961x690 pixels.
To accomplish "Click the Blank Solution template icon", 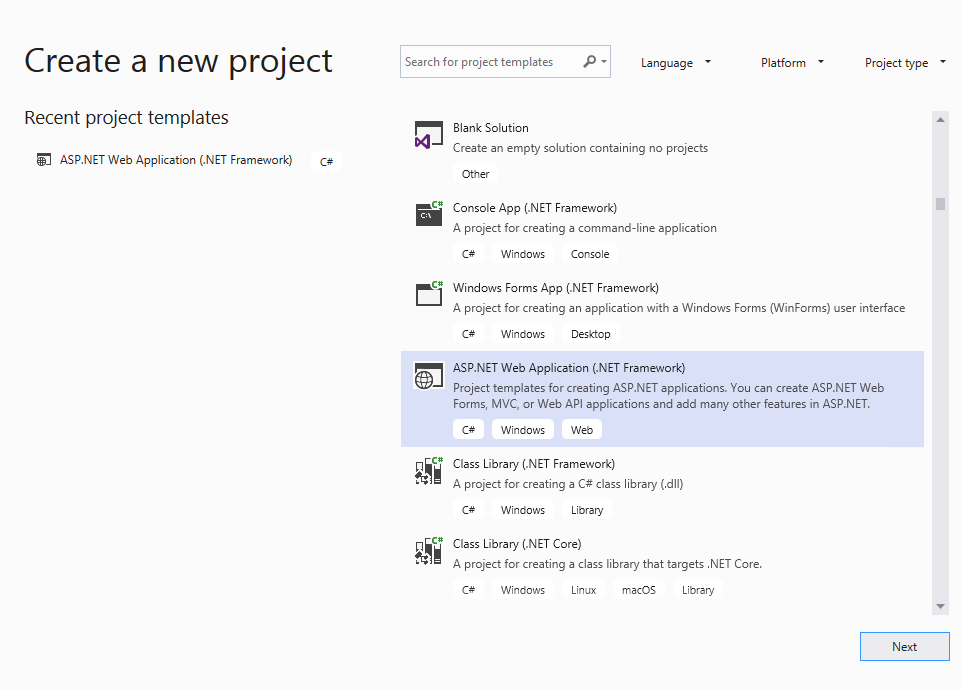I will click(428, 134).
